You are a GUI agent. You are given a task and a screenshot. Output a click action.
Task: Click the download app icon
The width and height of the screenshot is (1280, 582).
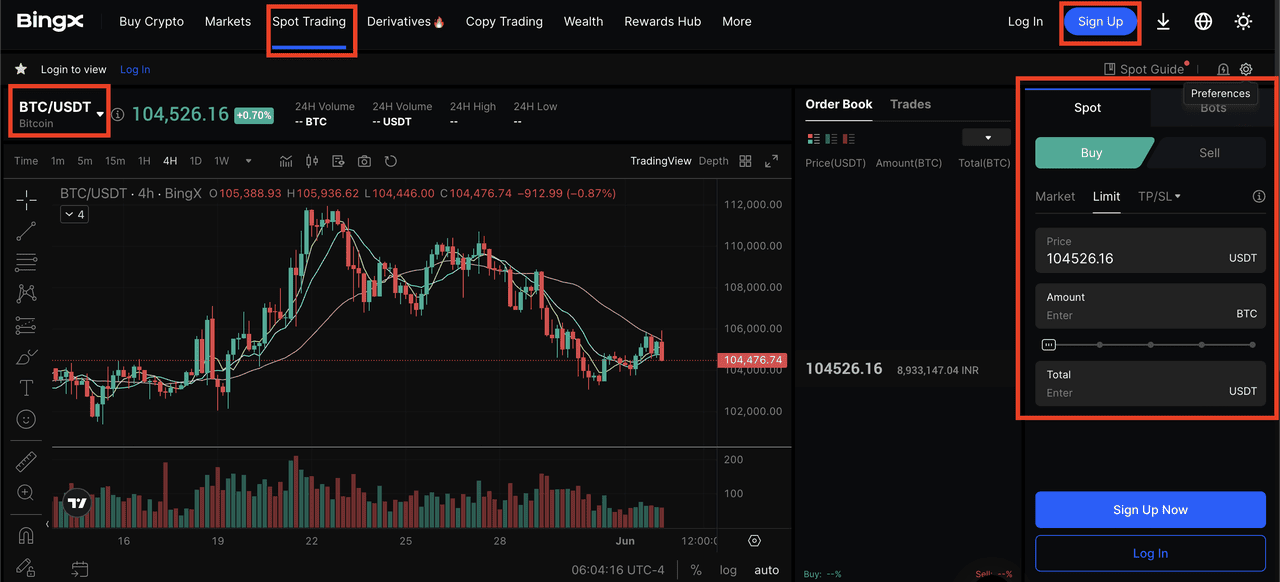pyautogui.click(x=1163, y=21)
